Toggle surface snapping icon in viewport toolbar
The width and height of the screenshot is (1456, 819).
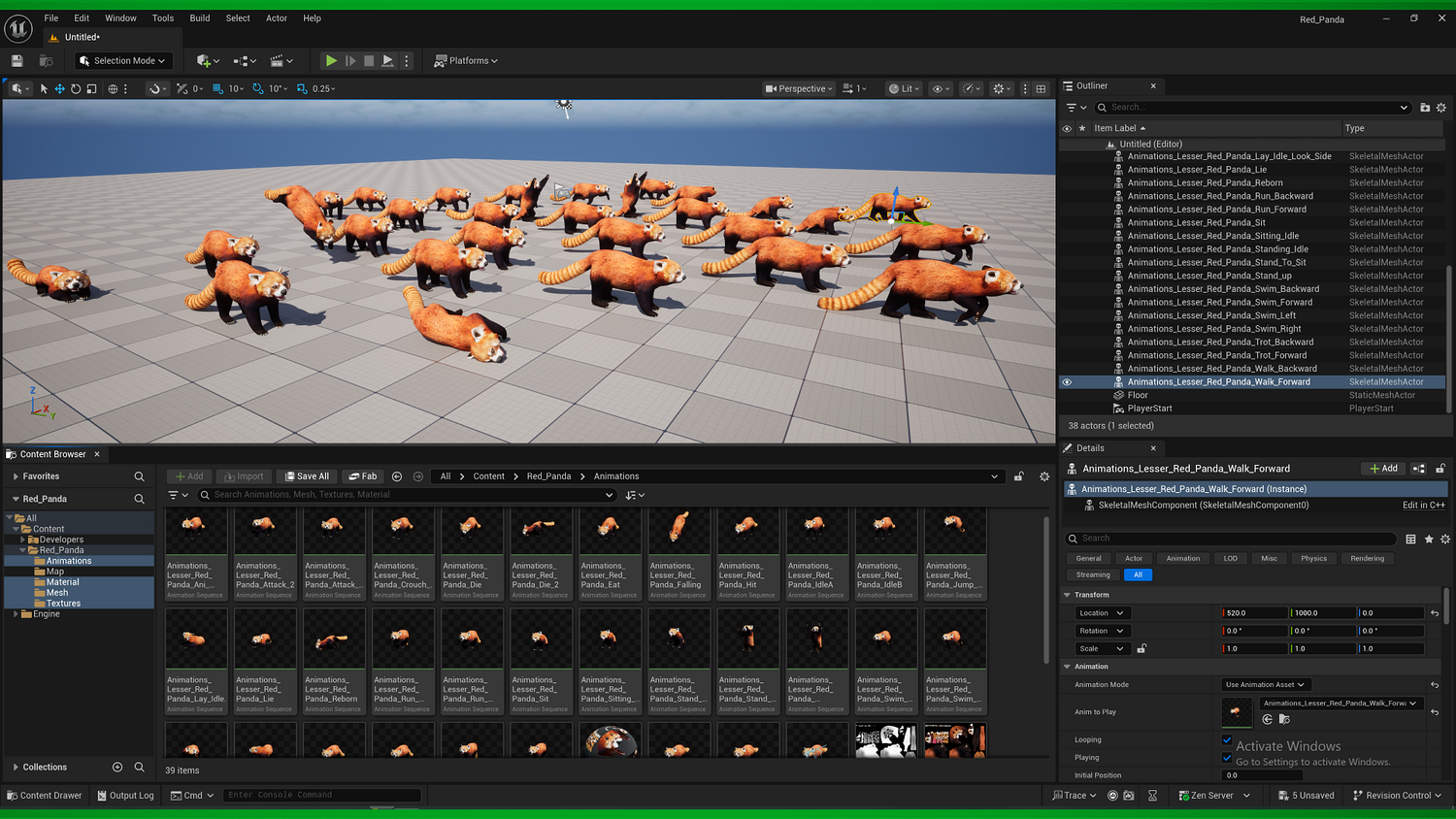pos(182,88)
